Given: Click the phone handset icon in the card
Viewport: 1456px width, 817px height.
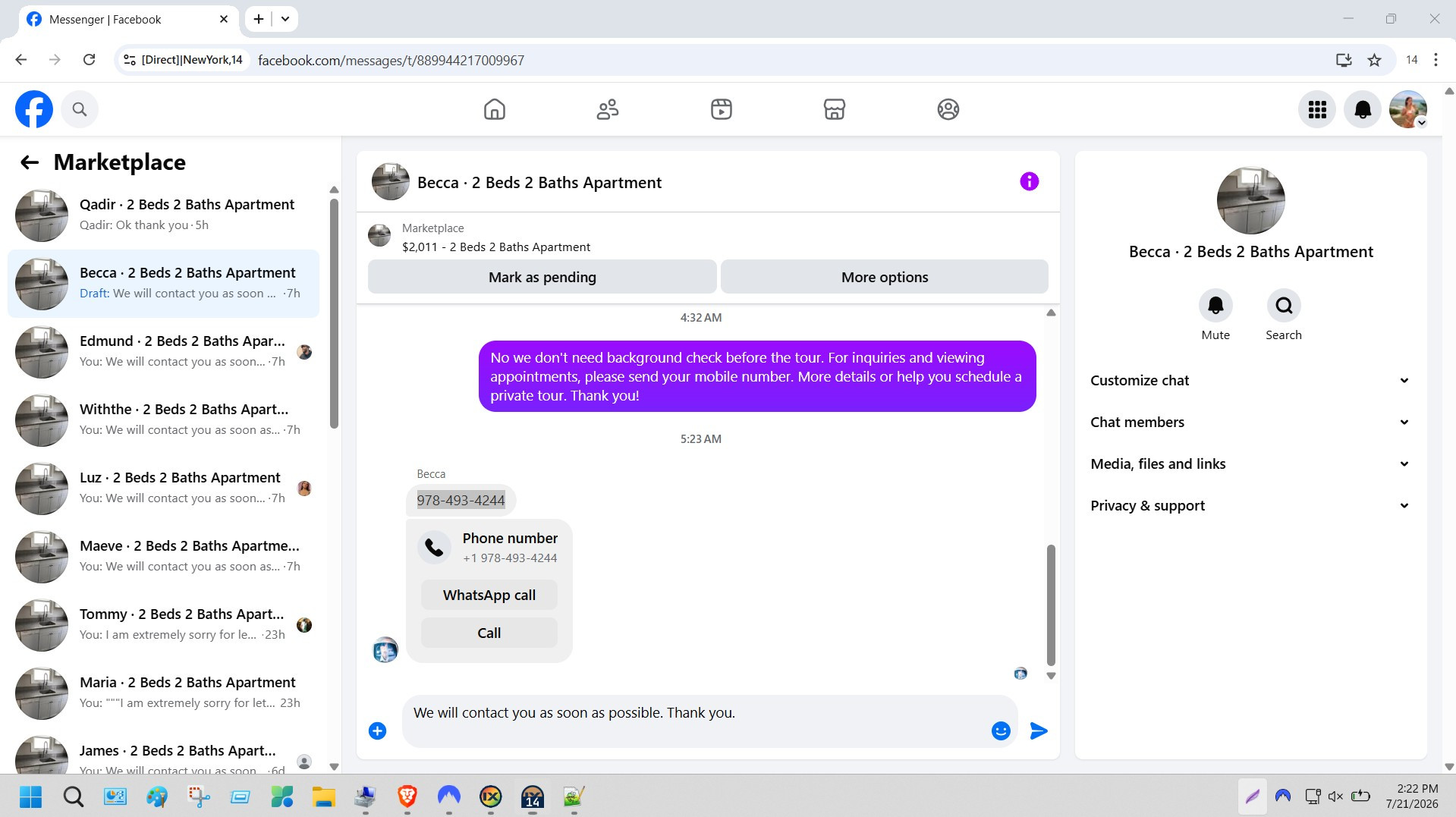Looking at the screenshot, I should coord(434,547).
